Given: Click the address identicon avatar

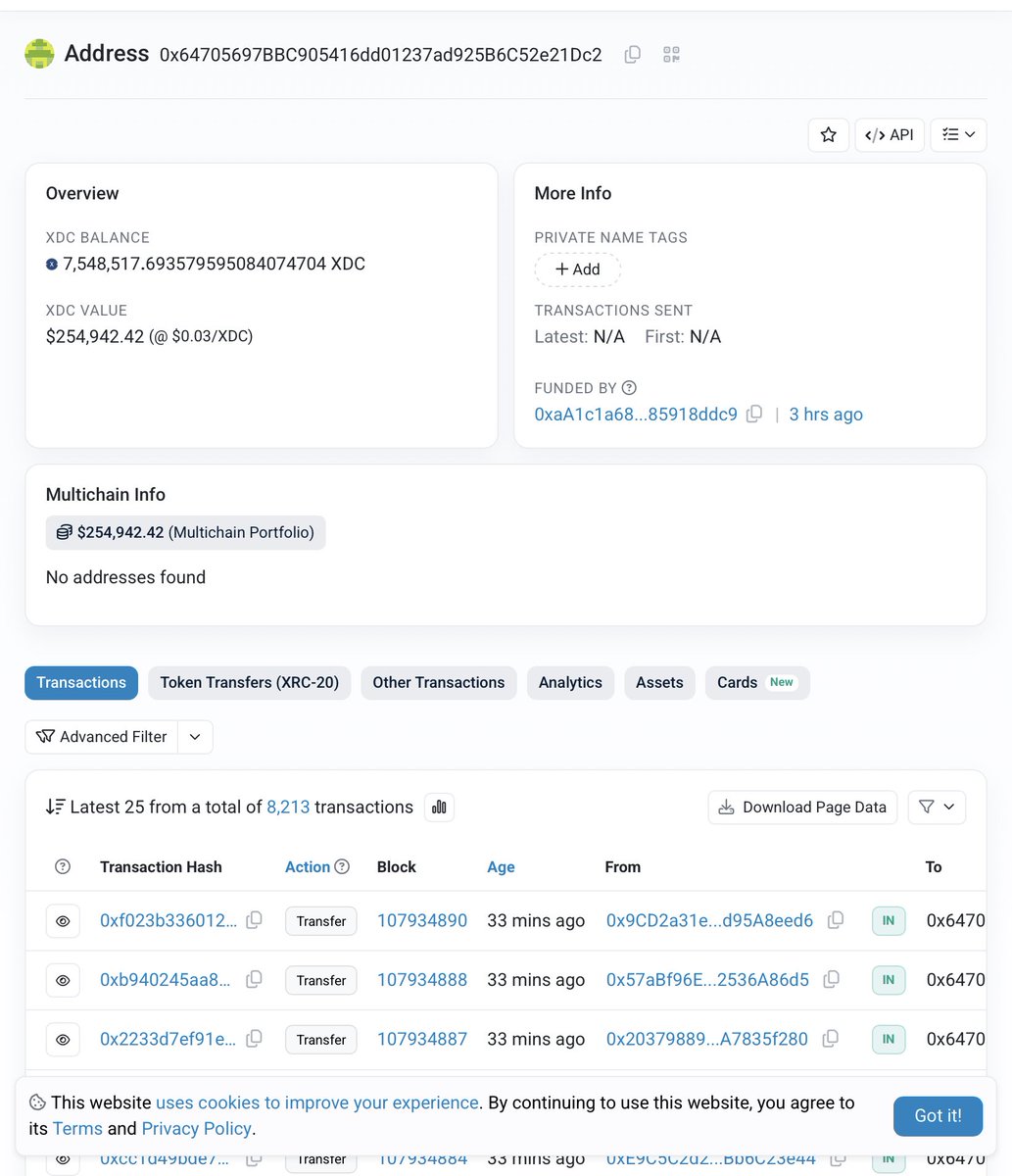Looking at the screenshot, I should pyautogui.click(x=39, y=54).
